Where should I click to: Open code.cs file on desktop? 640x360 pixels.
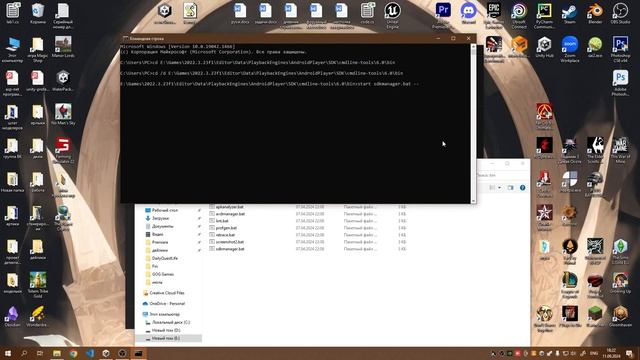(367, 13)
